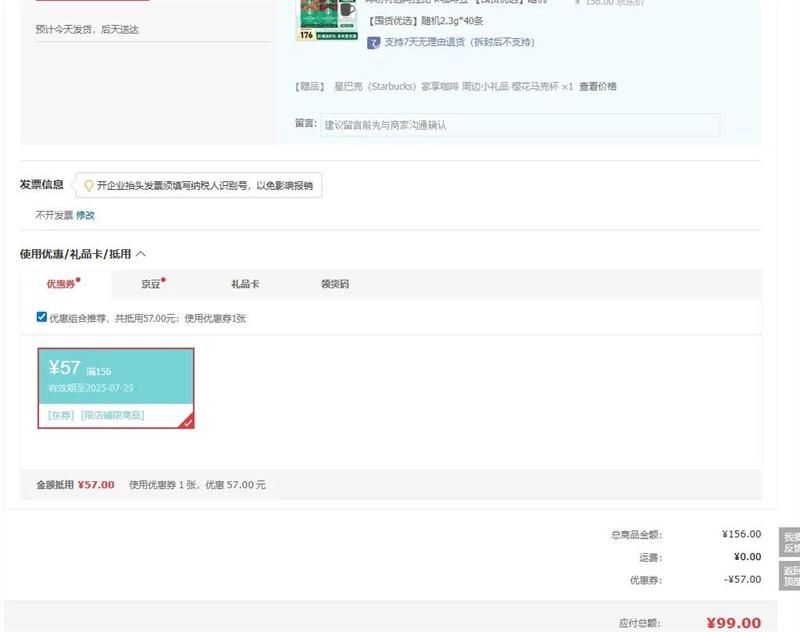The width and height of the screenshot is (800, 632).
Task: Click the [限店铺限商品] coupon restriction label
Action: click(112, 415)
